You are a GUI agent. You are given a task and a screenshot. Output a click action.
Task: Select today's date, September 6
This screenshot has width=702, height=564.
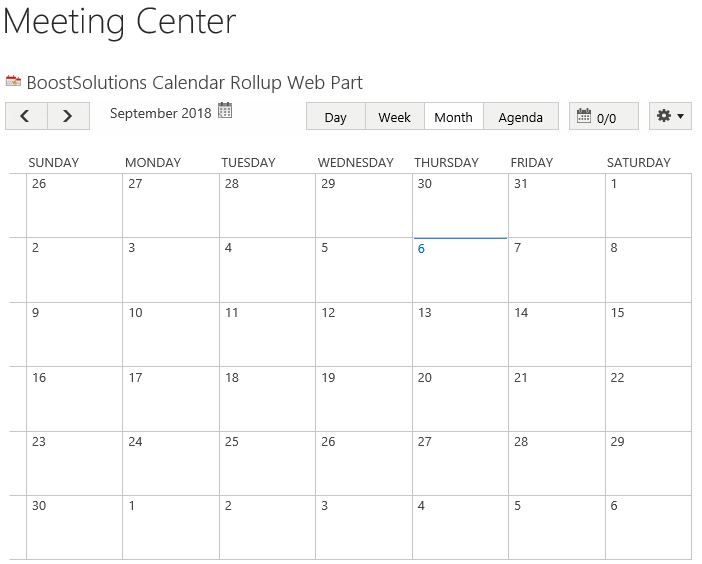click(460, 270)
